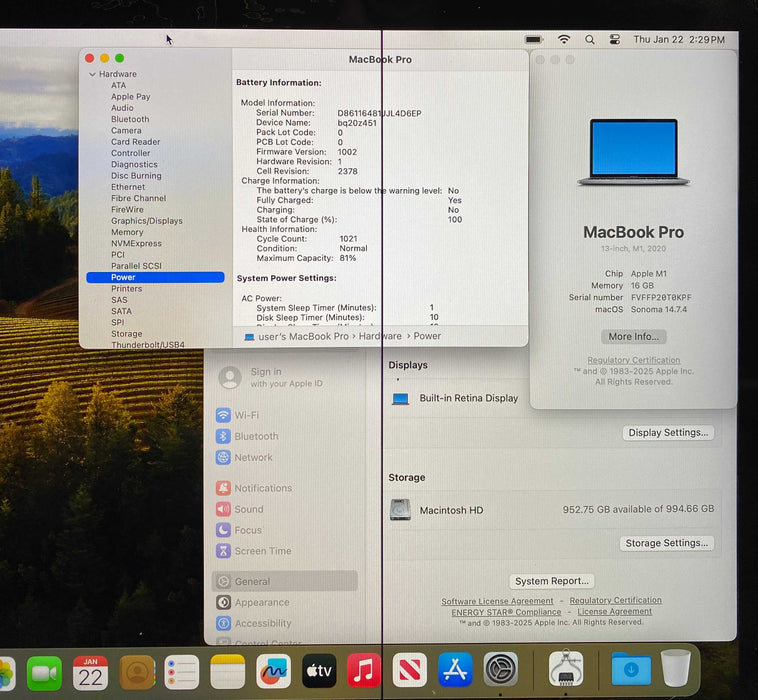The height and width of the screenshot is (700, 758).
Task: Click battery icon in menu bar
Action: pyautogui.click(x=534, y=39)
